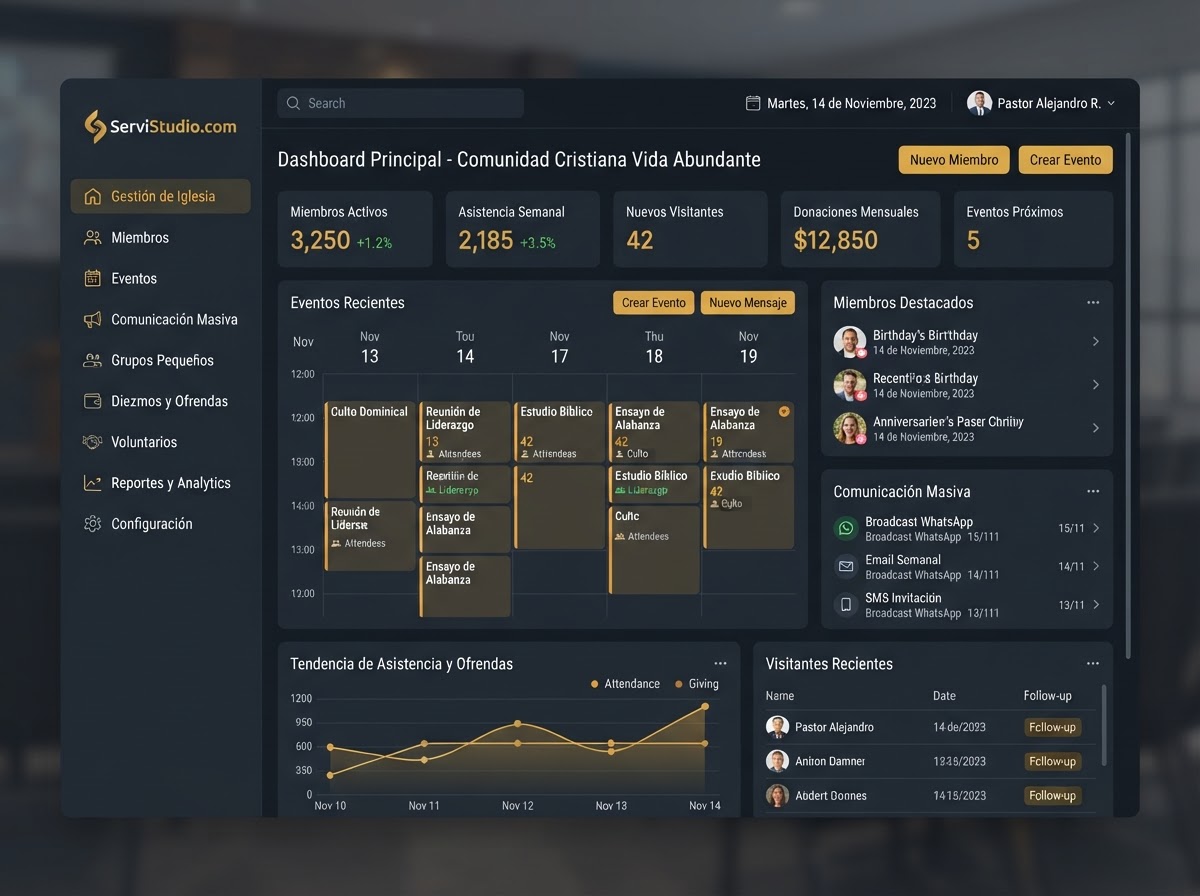Click the calendar icon beside the date
This screenshot has height=896, width=1200.
point(753,103)
